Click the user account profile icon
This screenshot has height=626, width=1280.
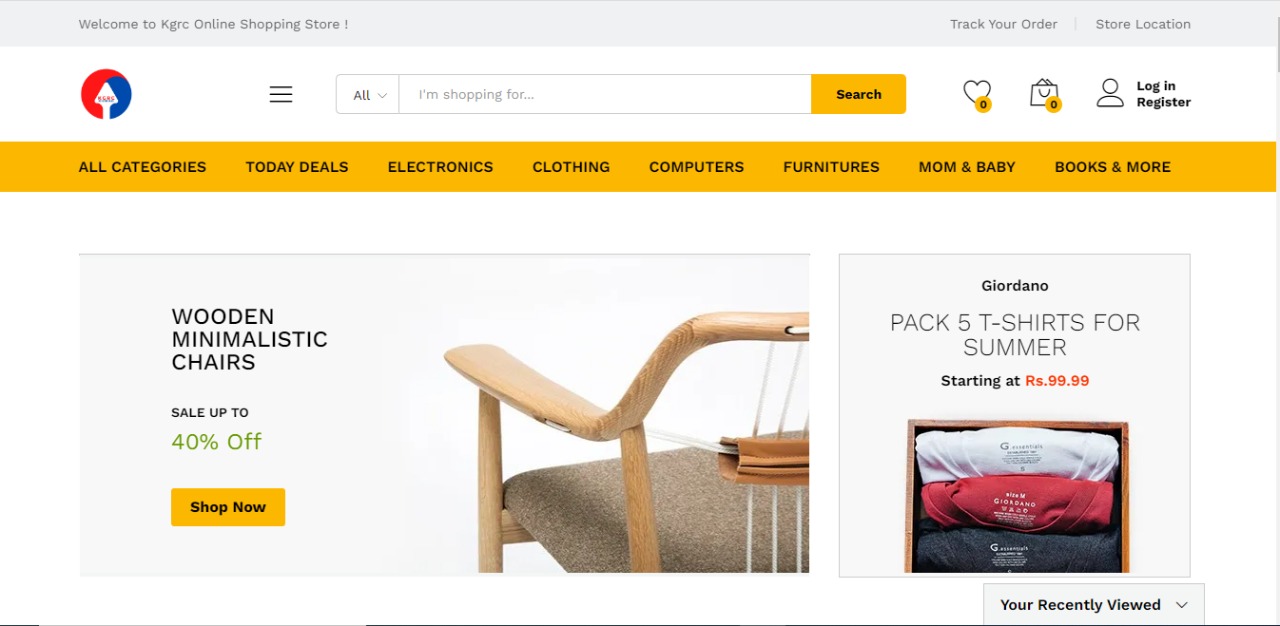[1110, 93]
